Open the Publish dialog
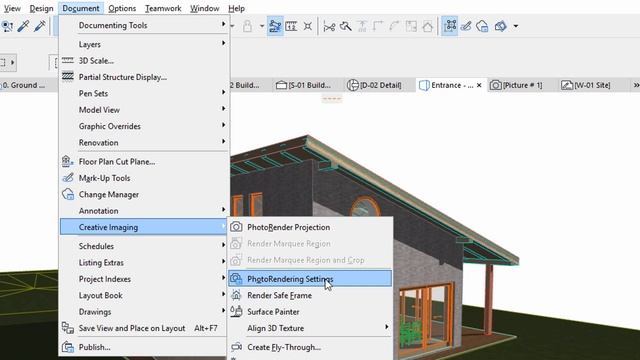The height and width of the screenshot is (360, 640). coord(144,347)
